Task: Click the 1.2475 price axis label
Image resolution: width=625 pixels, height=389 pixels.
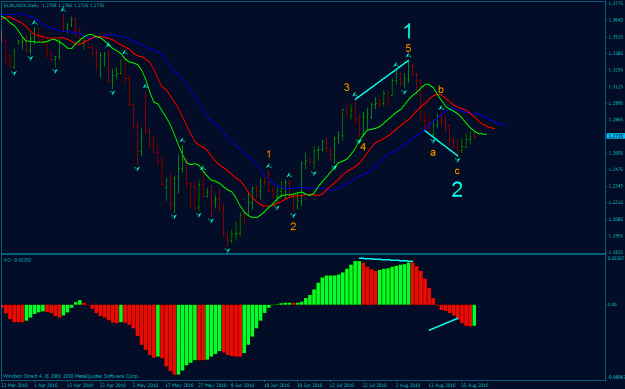Action: click(615, 169)
